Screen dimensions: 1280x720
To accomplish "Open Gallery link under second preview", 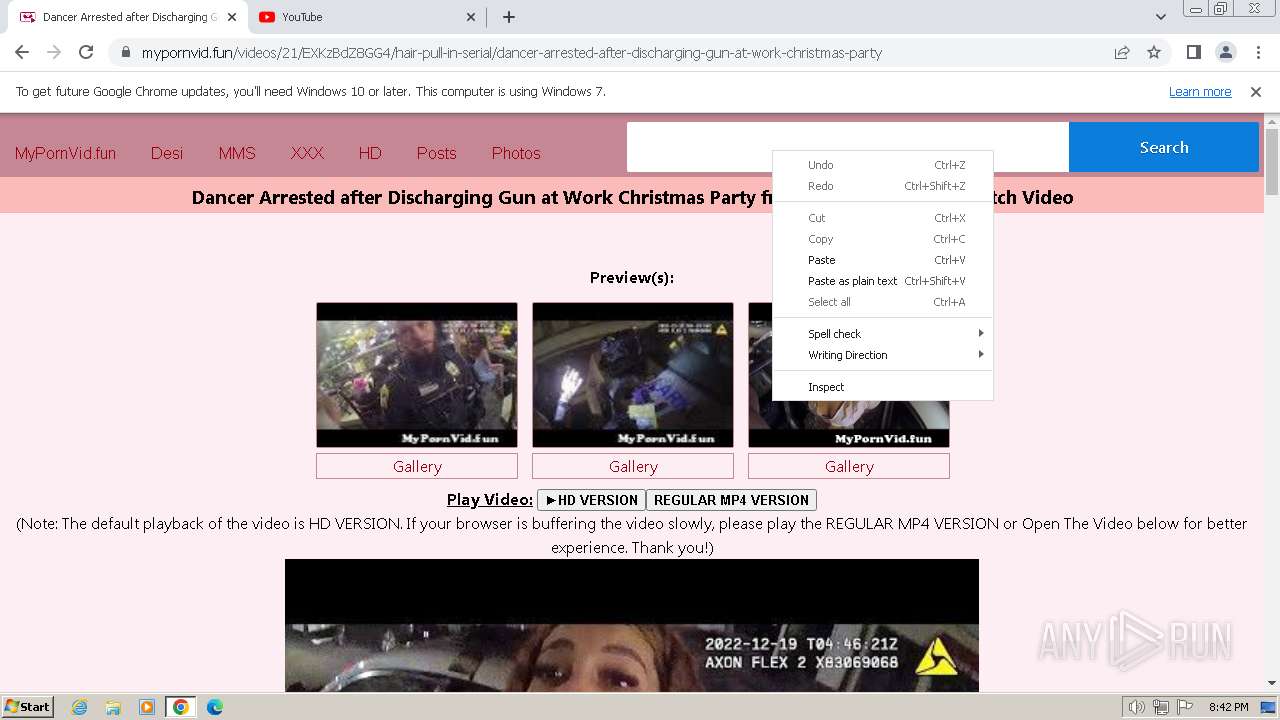I will point(633,466).
